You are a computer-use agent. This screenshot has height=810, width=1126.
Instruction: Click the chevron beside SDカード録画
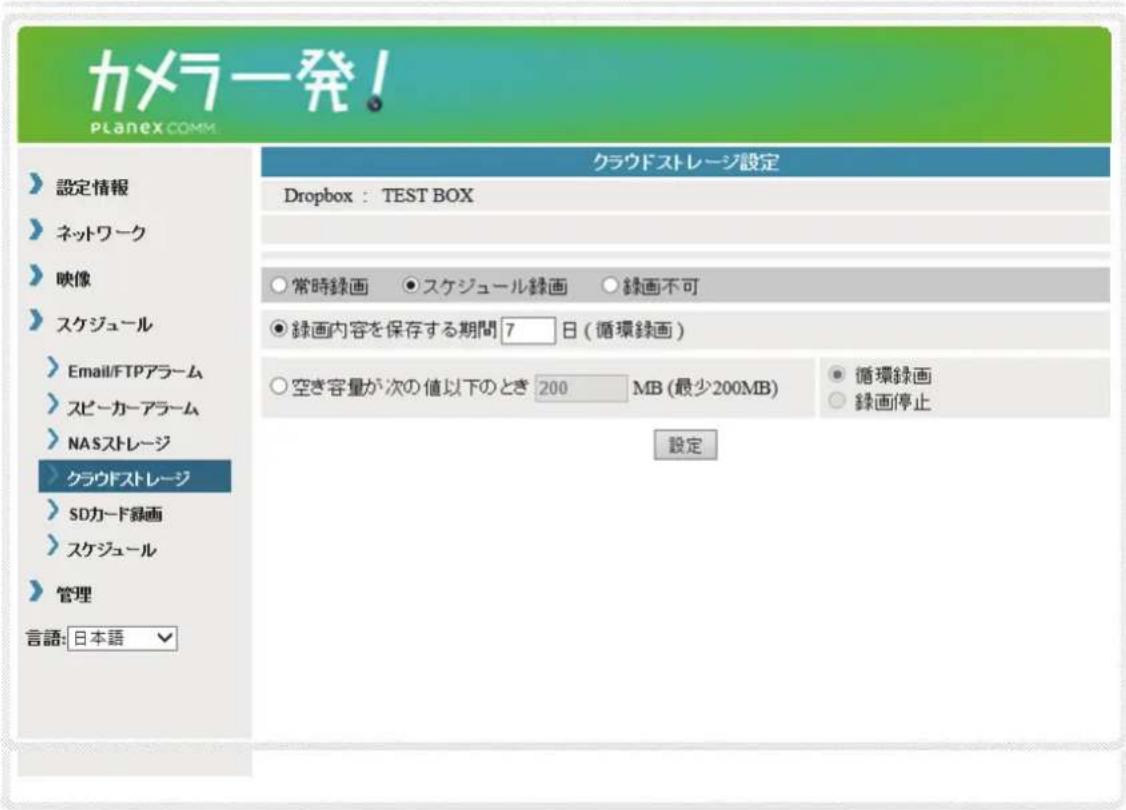(x=52, y=510)
